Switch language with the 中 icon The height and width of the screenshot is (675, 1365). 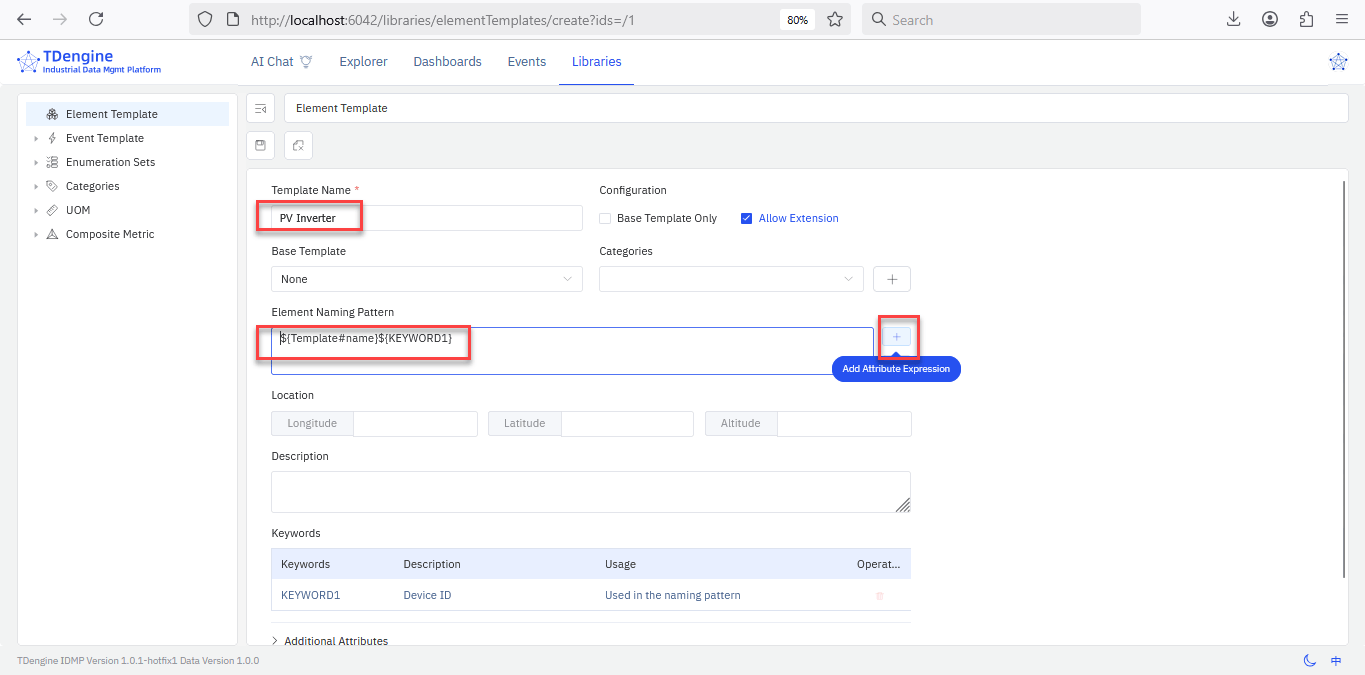click(1336, 660)
